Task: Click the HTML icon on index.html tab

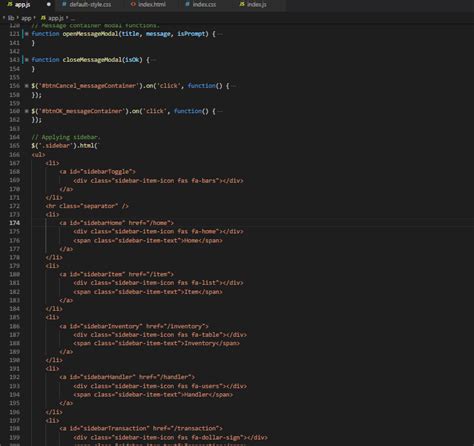Action: (133, 4)
